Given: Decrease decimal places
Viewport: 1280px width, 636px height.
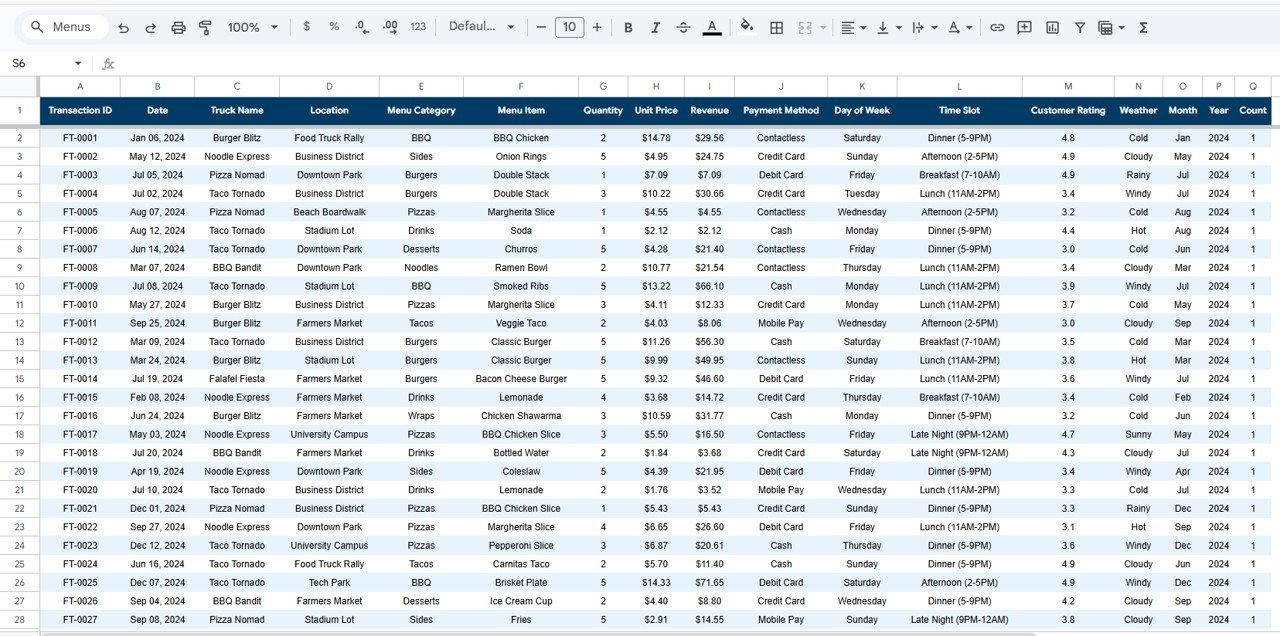Looking at the screenshot, I should [x=361, y=27].
